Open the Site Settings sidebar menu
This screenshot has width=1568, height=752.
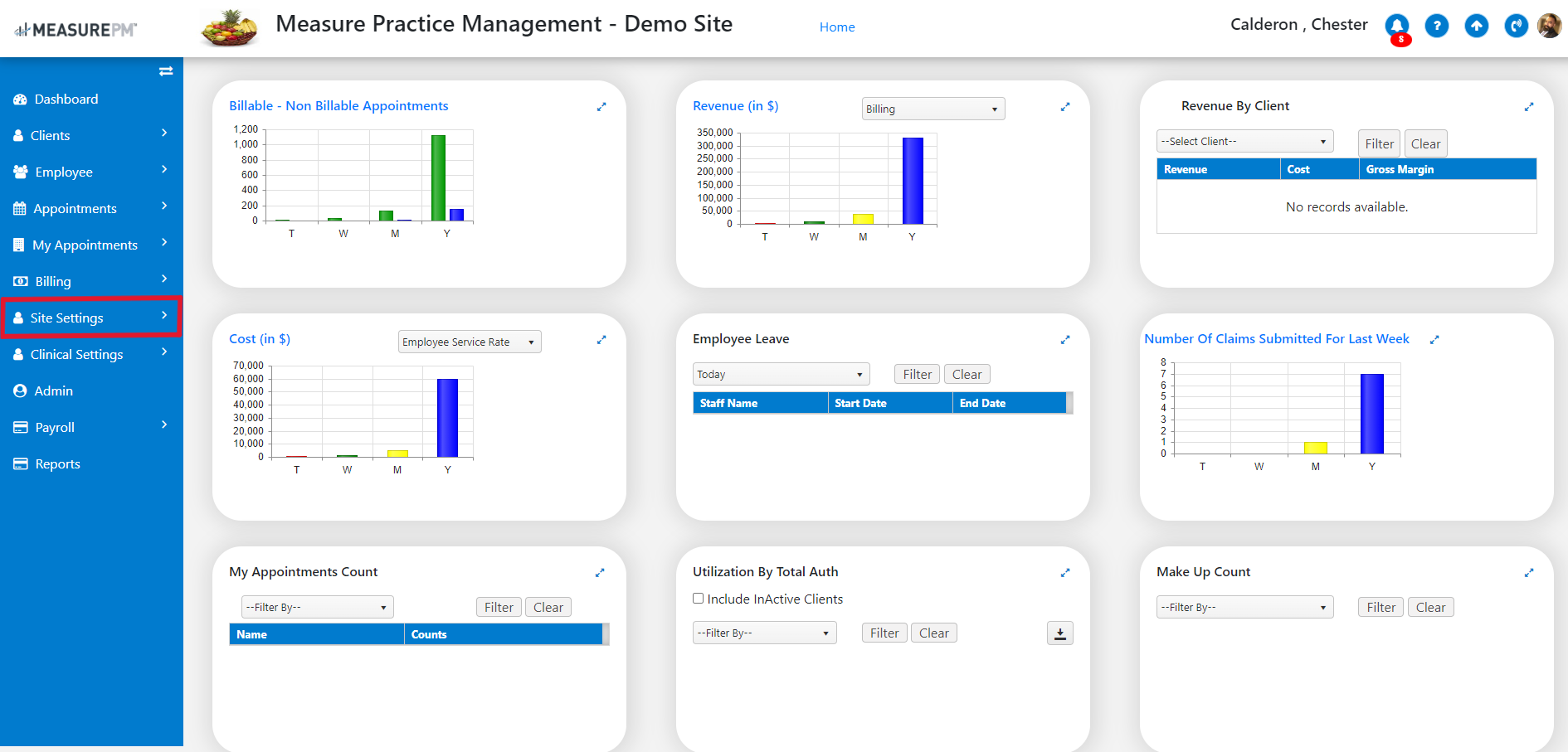click(91, 318)
